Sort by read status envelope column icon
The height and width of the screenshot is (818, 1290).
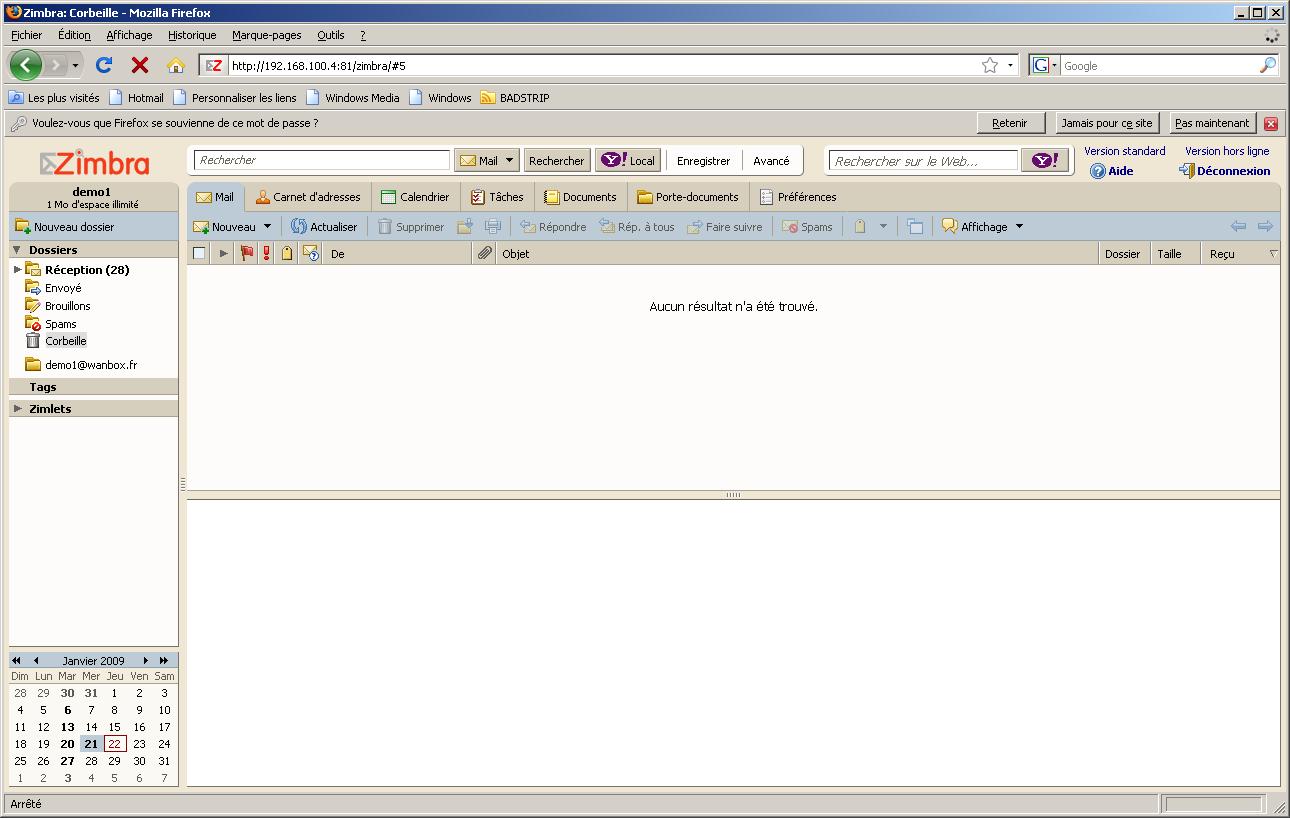click(311, 254)
